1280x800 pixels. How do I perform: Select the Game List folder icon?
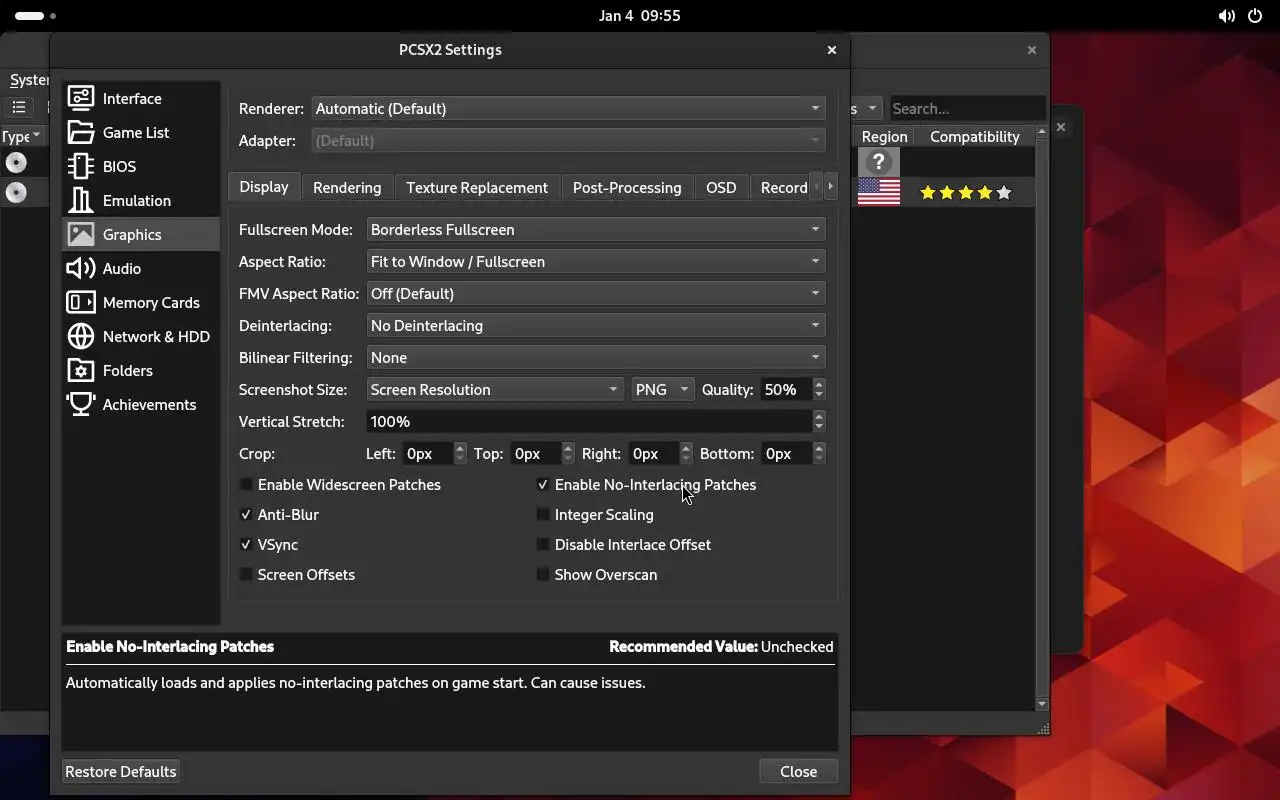(81, 132)
